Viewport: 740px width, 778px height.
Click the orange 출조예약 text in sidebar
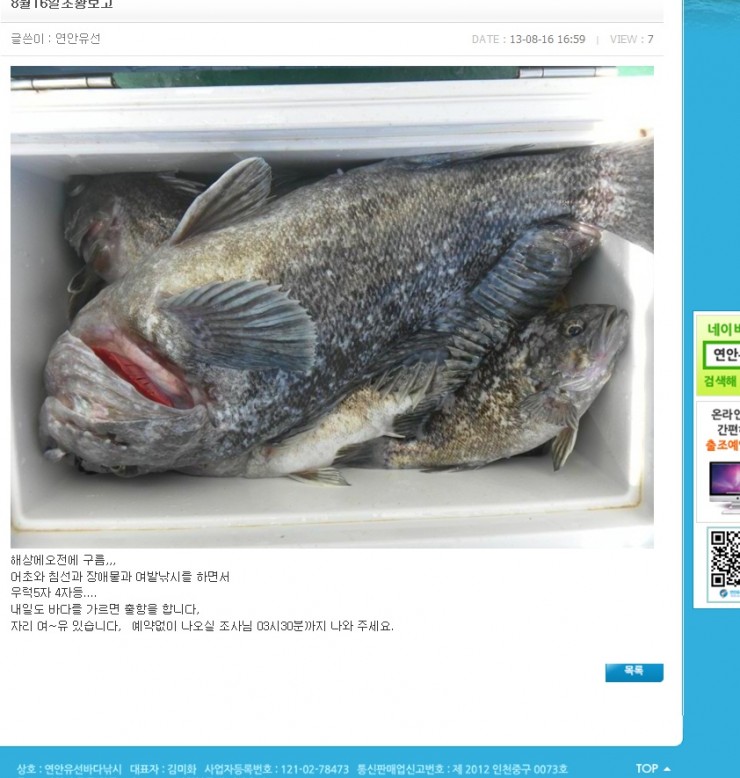723,445
